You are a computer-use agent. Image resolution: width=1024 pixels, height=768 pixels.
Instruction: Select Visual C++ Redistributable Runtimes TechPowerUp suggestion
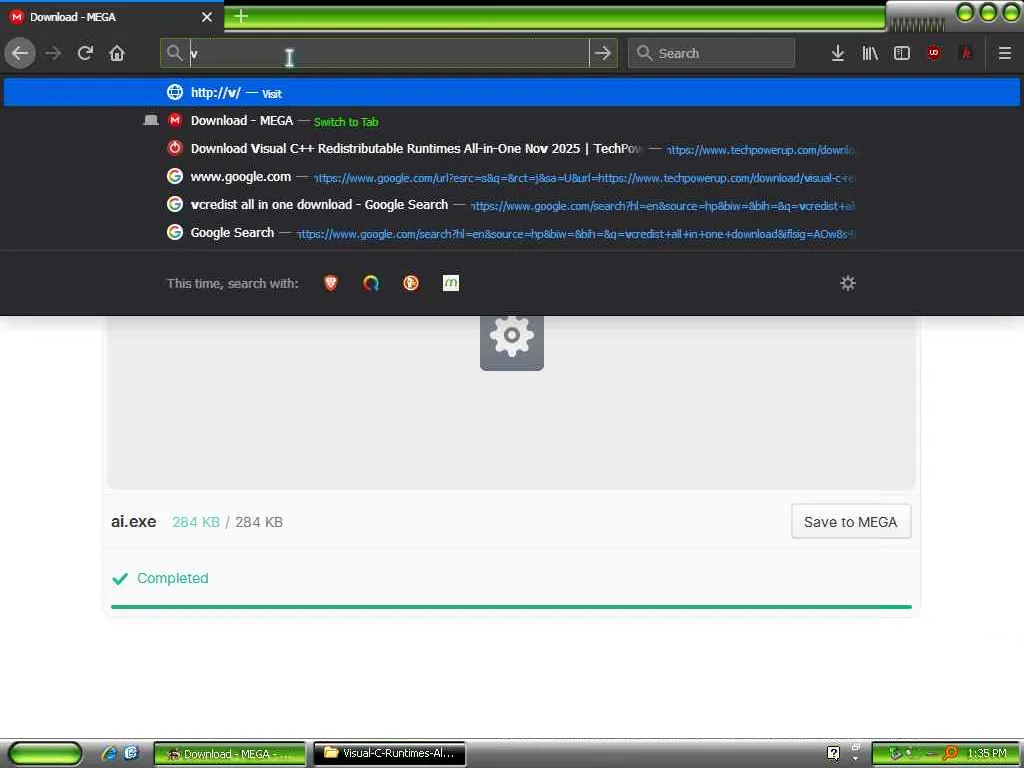[x=511, y=149]
